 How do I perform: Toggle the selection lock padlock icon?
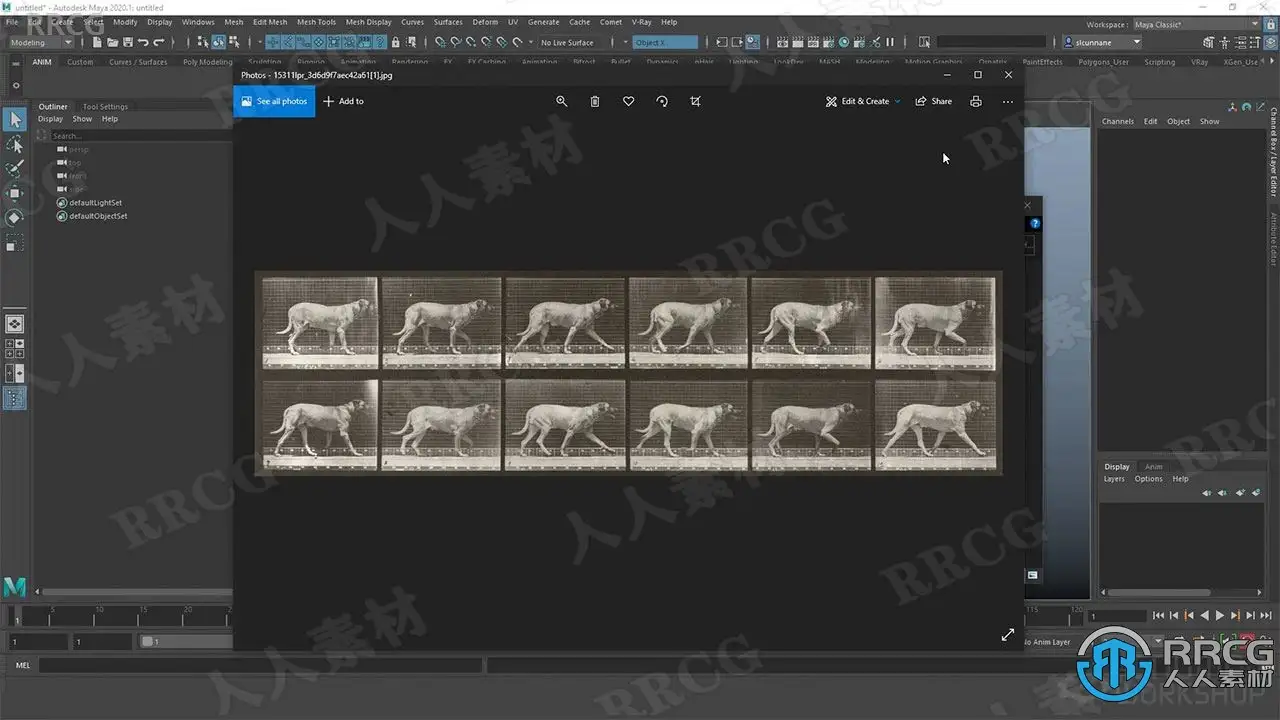[x=396, y=42]
